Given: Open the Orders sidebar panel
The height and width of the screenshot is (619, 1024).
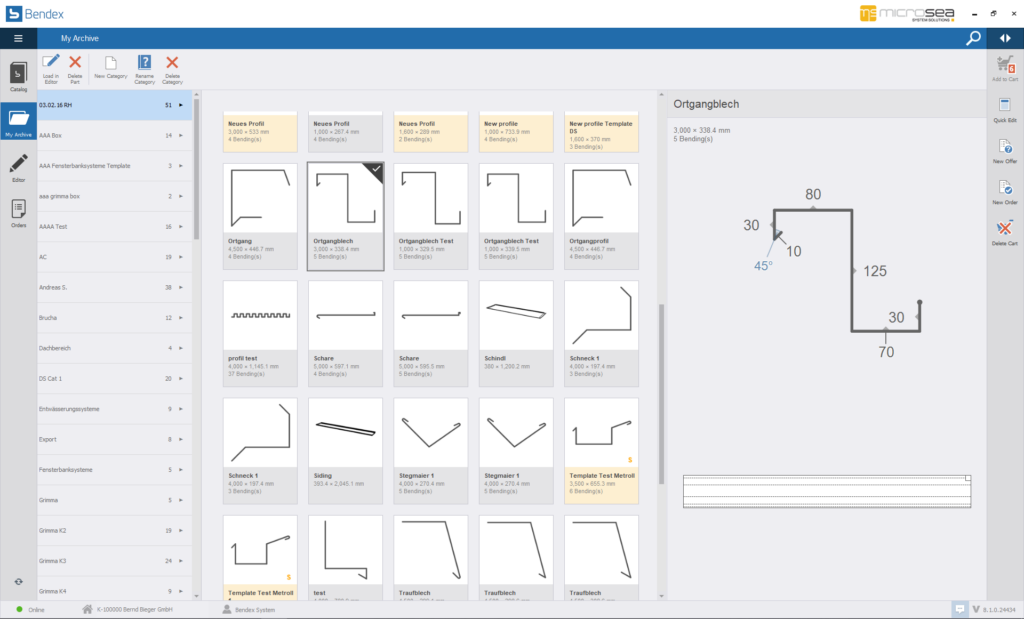Looking at the screenshot, I should [x=16, y=204].
